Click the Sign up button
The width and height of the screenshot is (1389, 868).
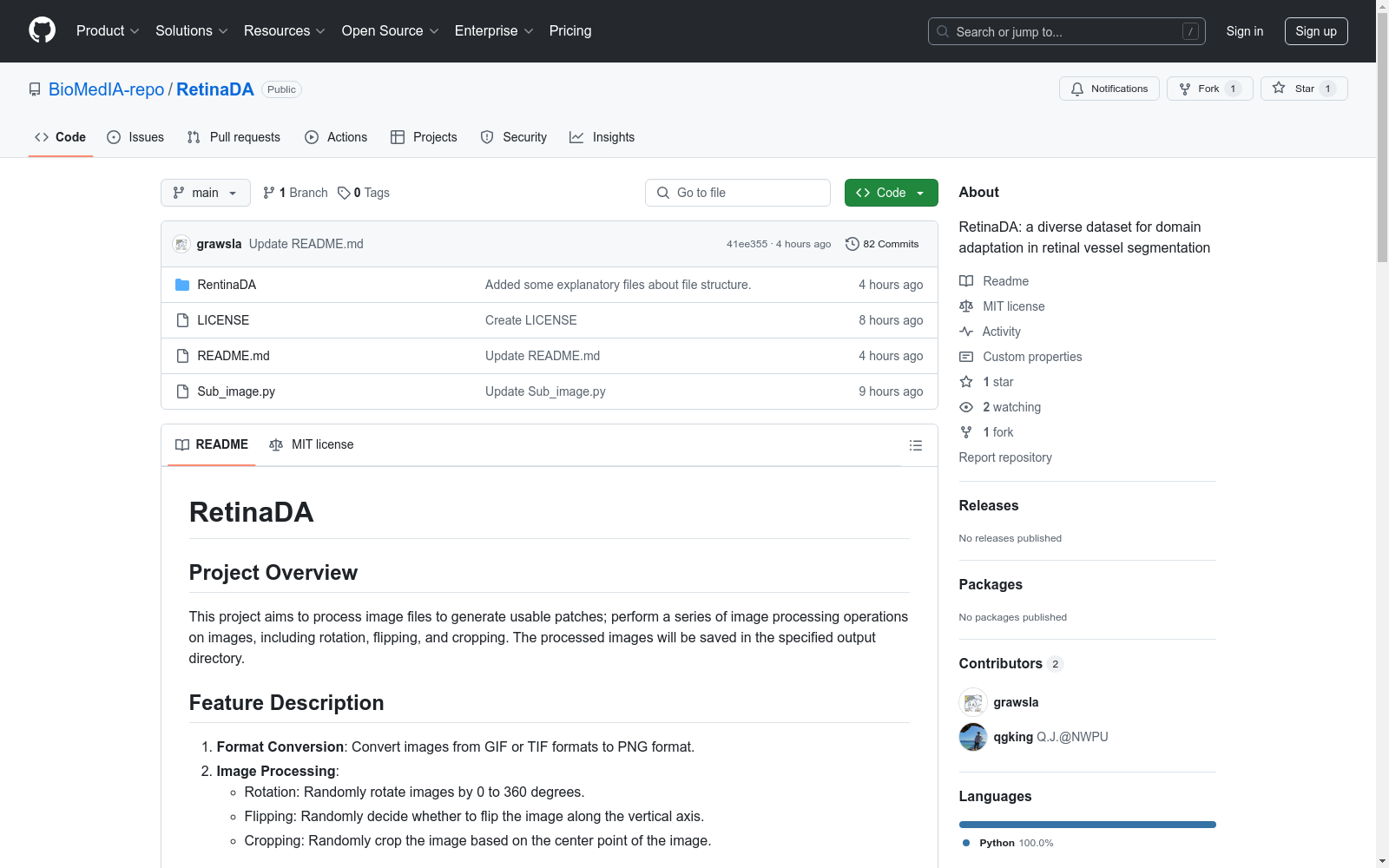tap(1316, 31)
